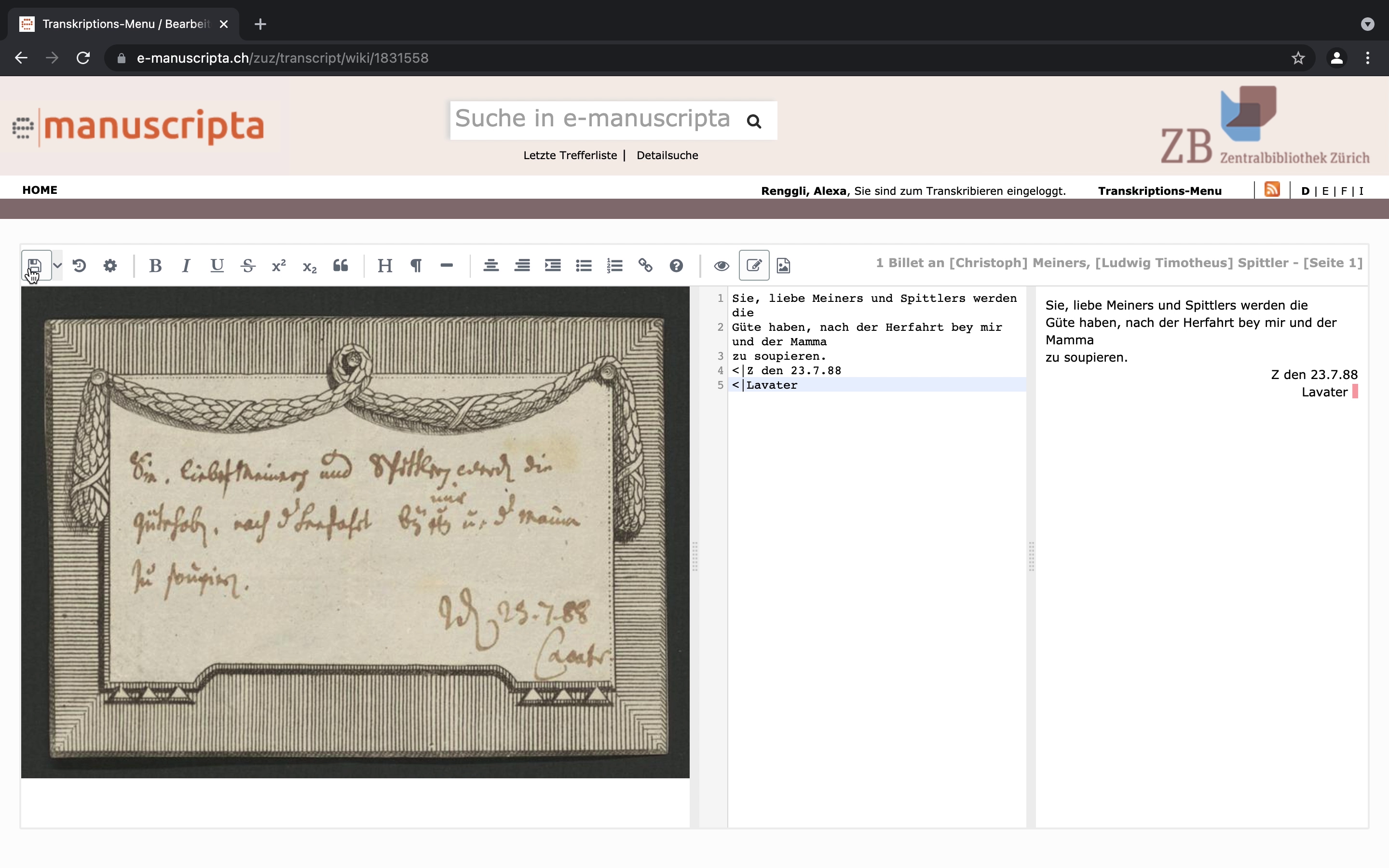The width and height of the screenshot is (1389, 868).
Task: Insert horizontal rule line
Action: coord(447,265)
